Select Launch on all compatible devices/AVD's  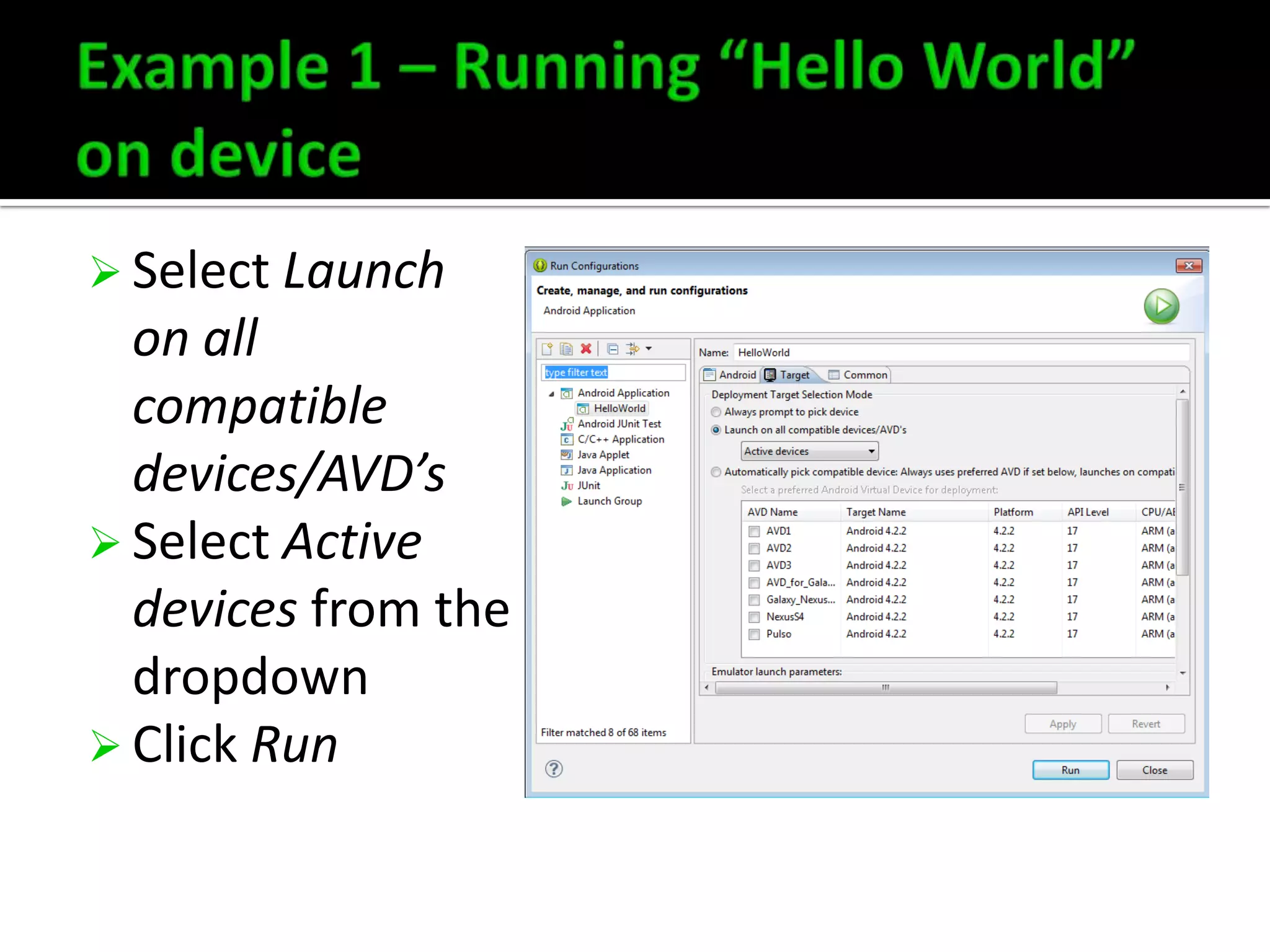(716, 430)
